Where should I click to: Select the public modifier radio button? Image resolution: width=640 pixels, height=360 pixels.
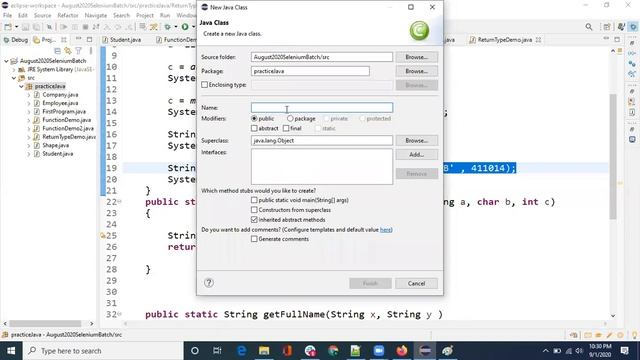(x=254, y=118)
